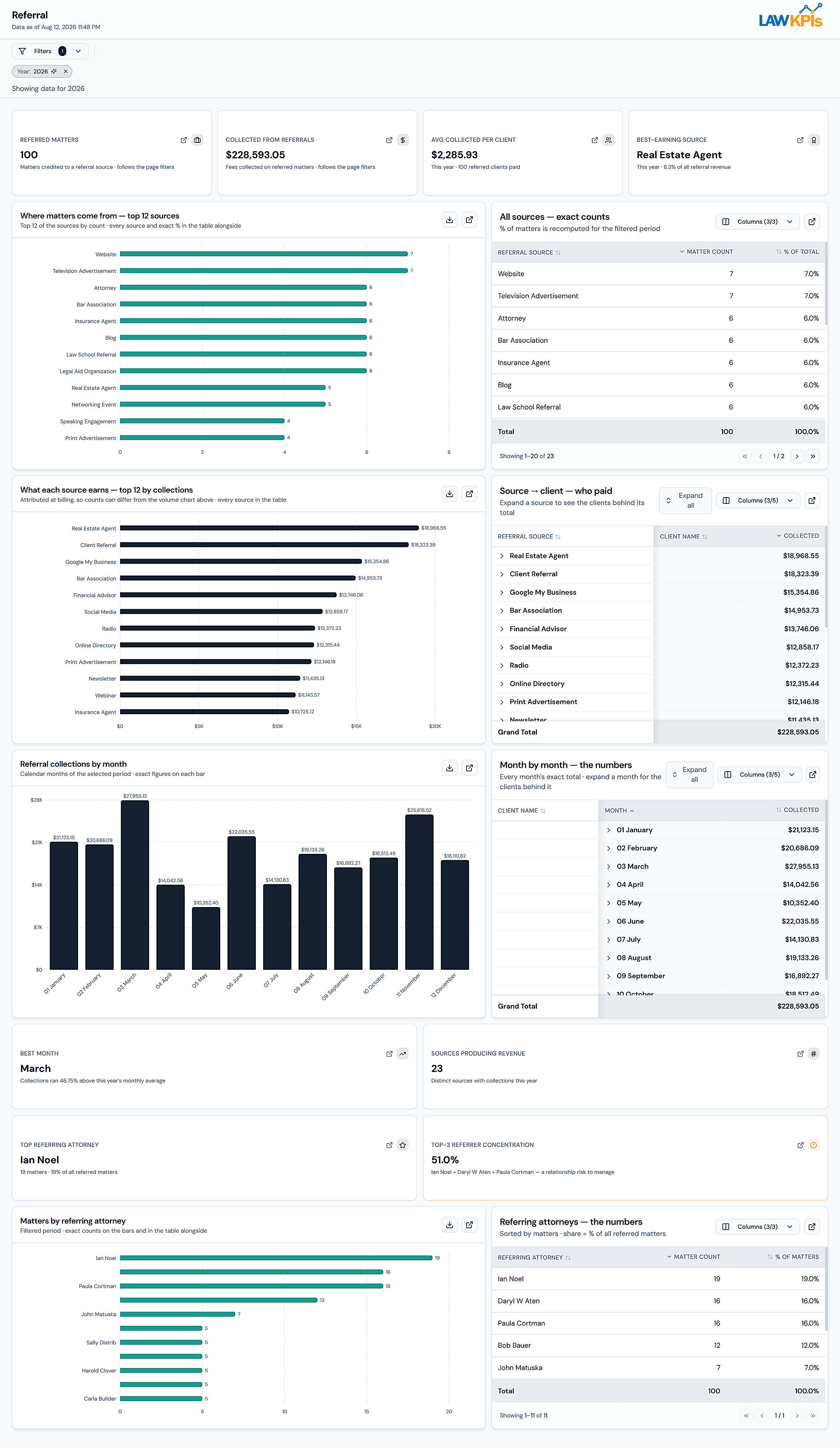The height and width of the screenshot is (1448, 840).
Task: Sort All sources table by % of Total
Action: coord(798,252)
